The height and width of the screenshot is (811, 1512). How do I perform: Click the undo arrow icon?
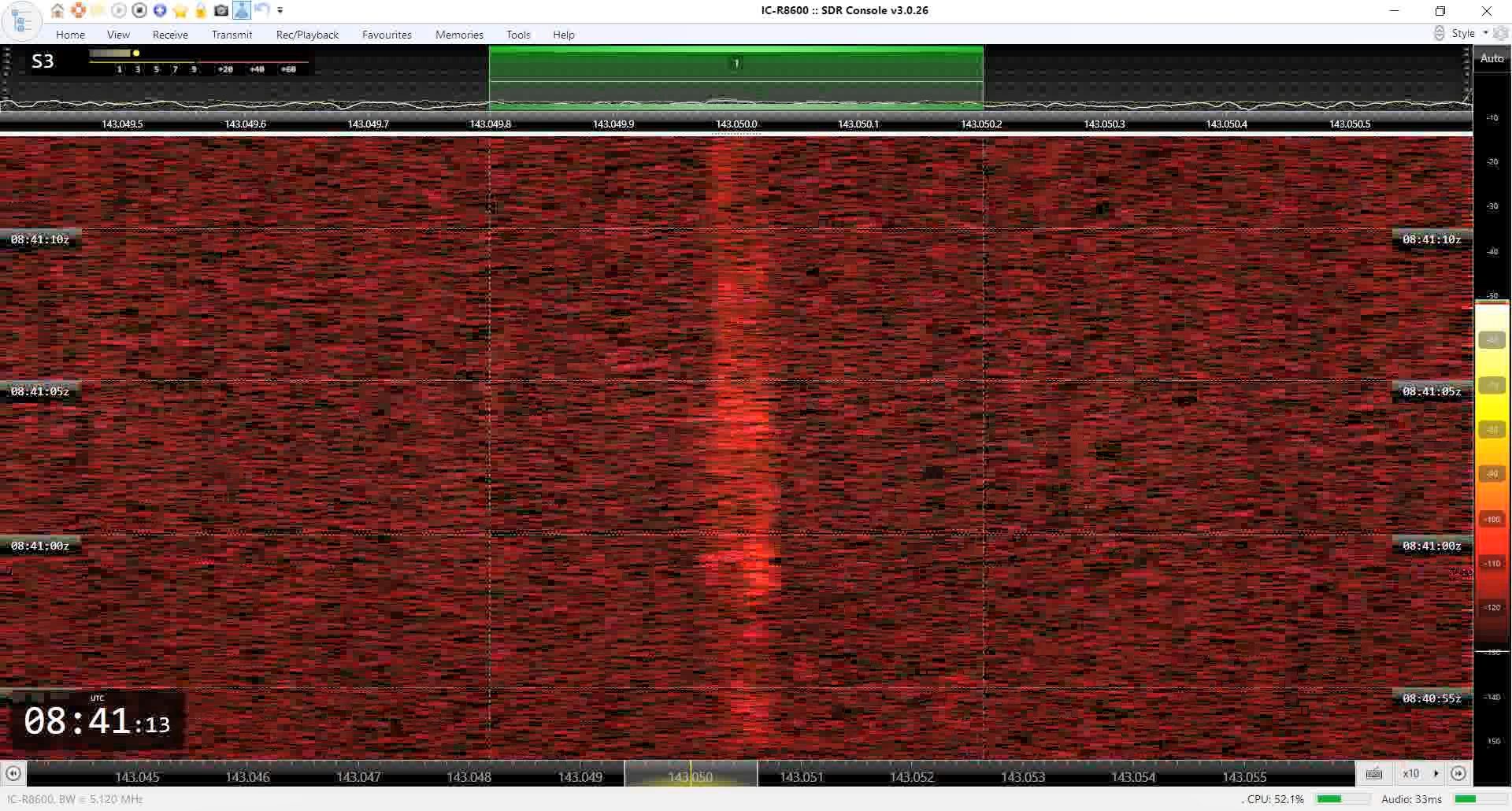tap(262, 10)
